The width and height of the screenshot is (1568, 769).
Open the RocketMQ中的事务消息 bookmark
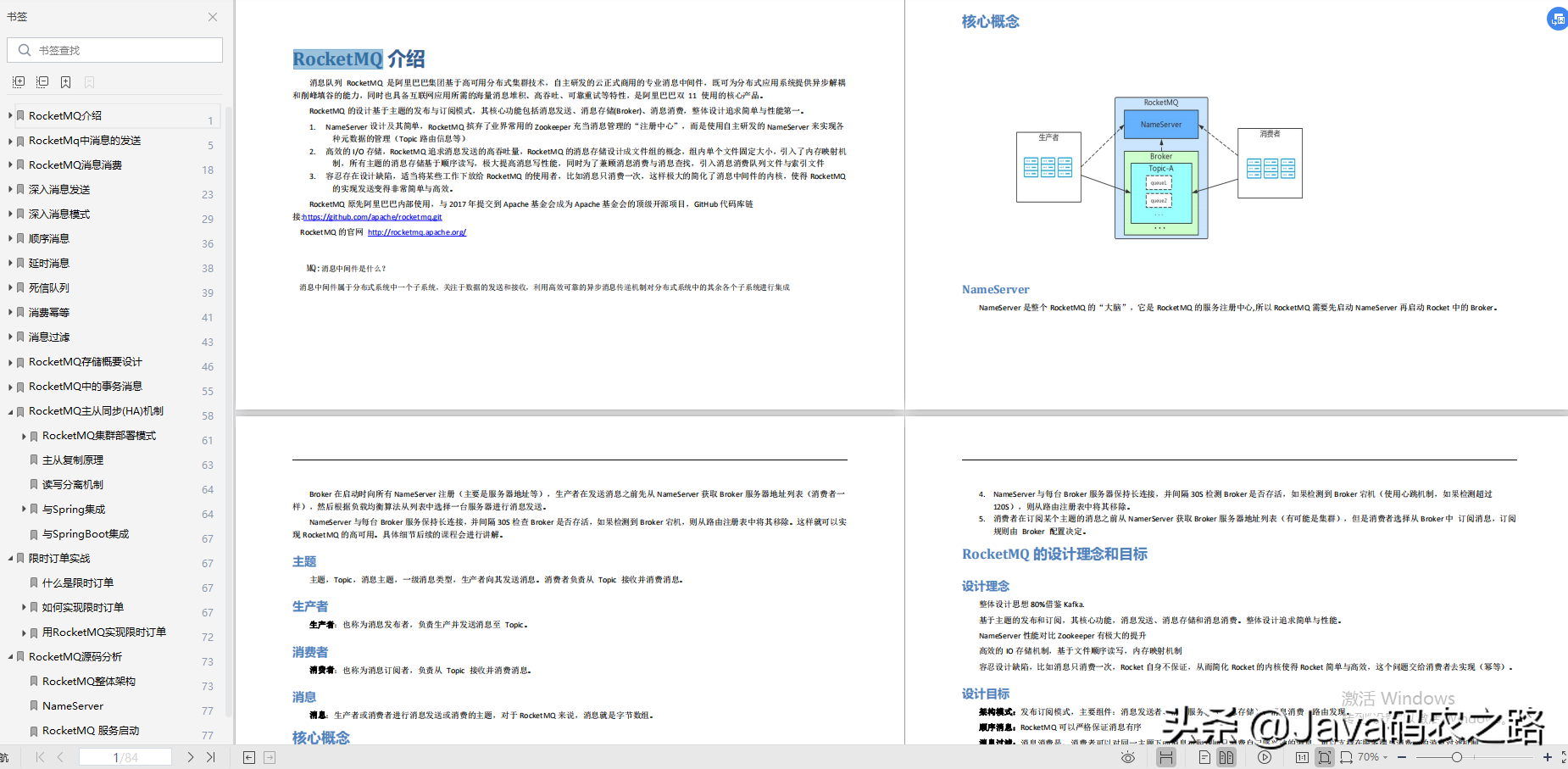pos(86,387)
